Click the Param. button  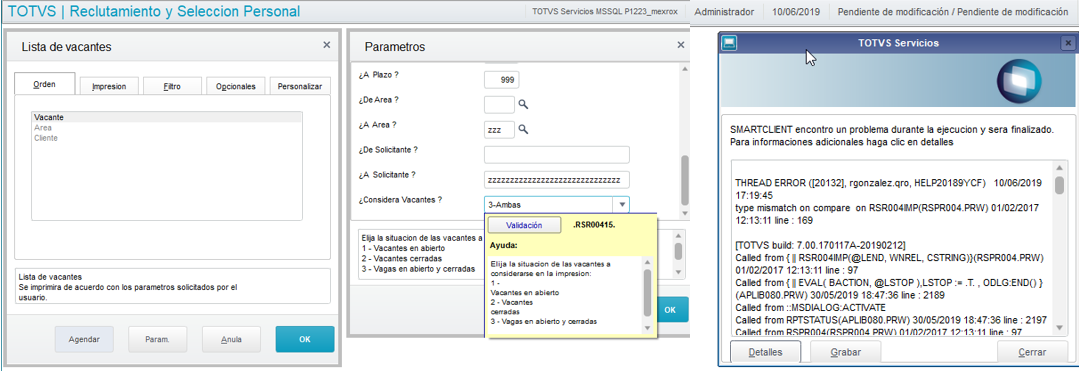pos(158,339)
